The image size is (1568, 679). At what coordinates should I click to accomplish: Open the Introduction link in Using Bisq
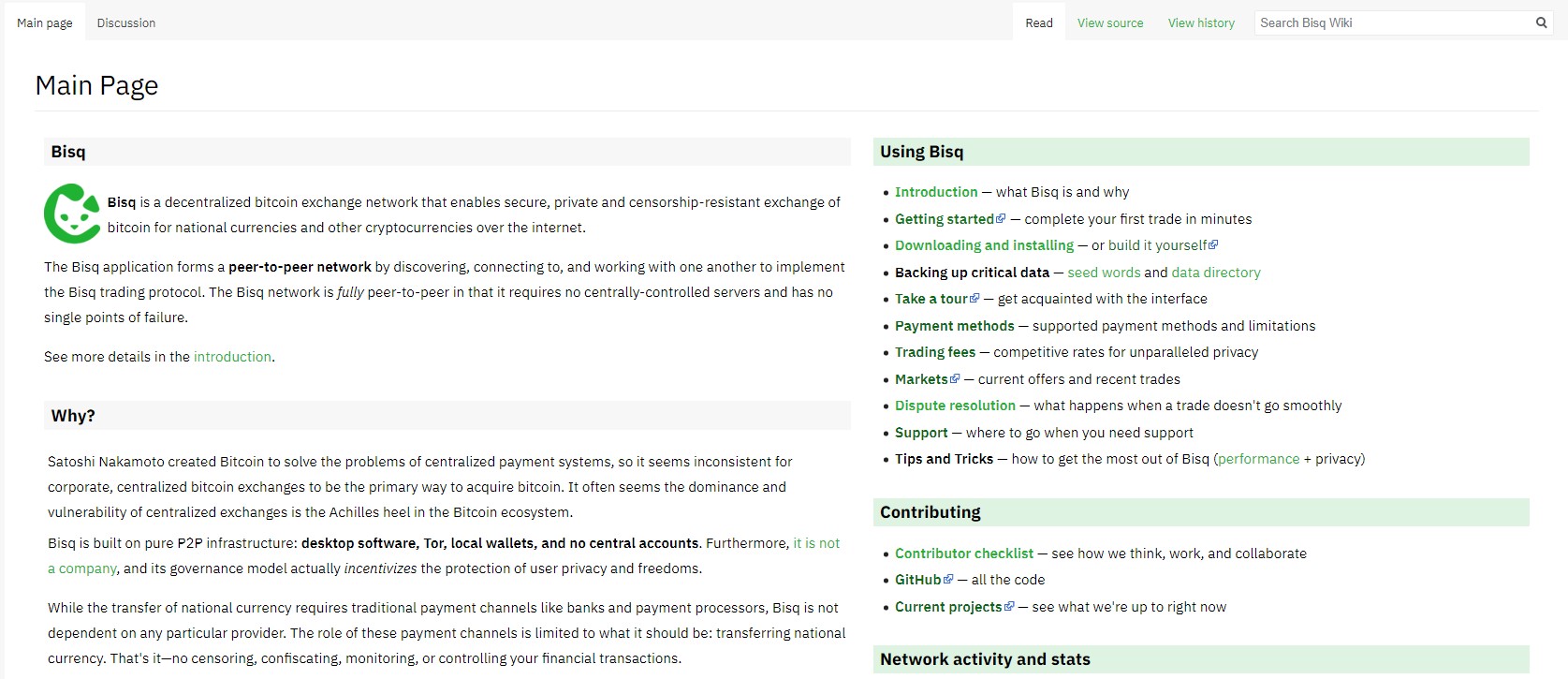click(936, 192)
